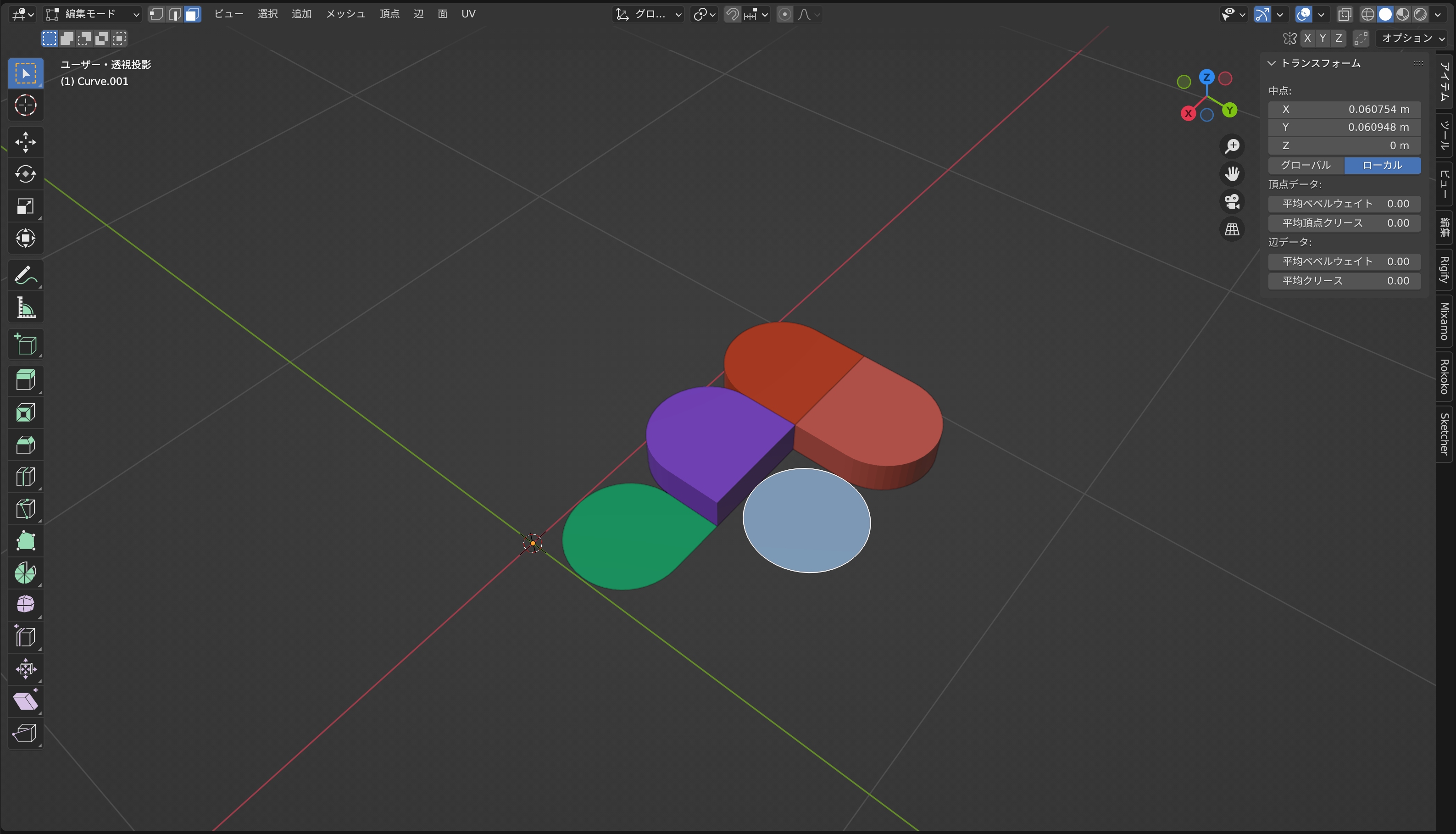Open the メッシュ menu
The width and height of the screenshot is (1456, 834).
tap(345, 14)
